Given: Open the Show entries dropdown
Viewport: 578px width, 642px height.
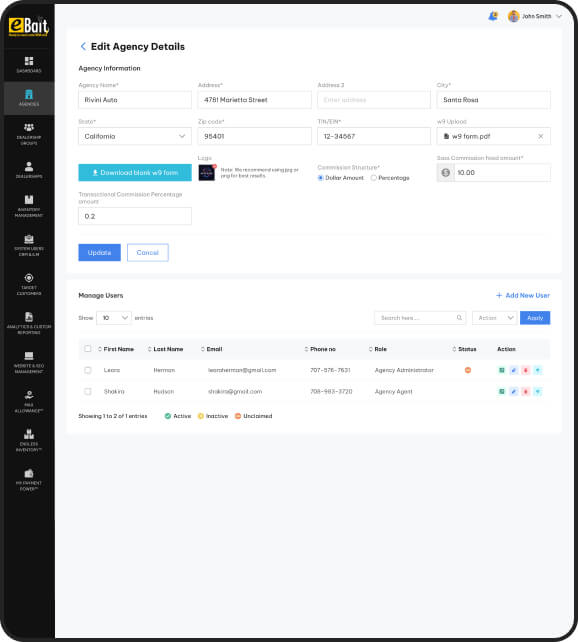Looking at the screenshot, I should (114, 318).
